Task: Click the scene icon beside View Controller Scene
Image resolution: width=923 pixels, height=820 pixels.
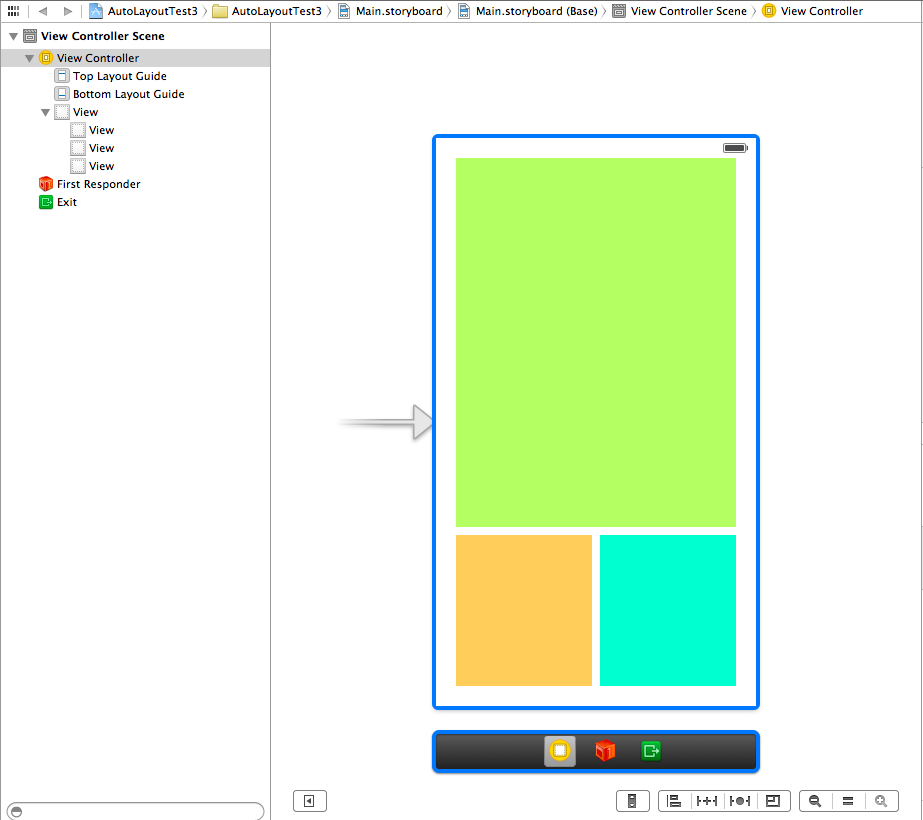Action: [x=29, y=36]
